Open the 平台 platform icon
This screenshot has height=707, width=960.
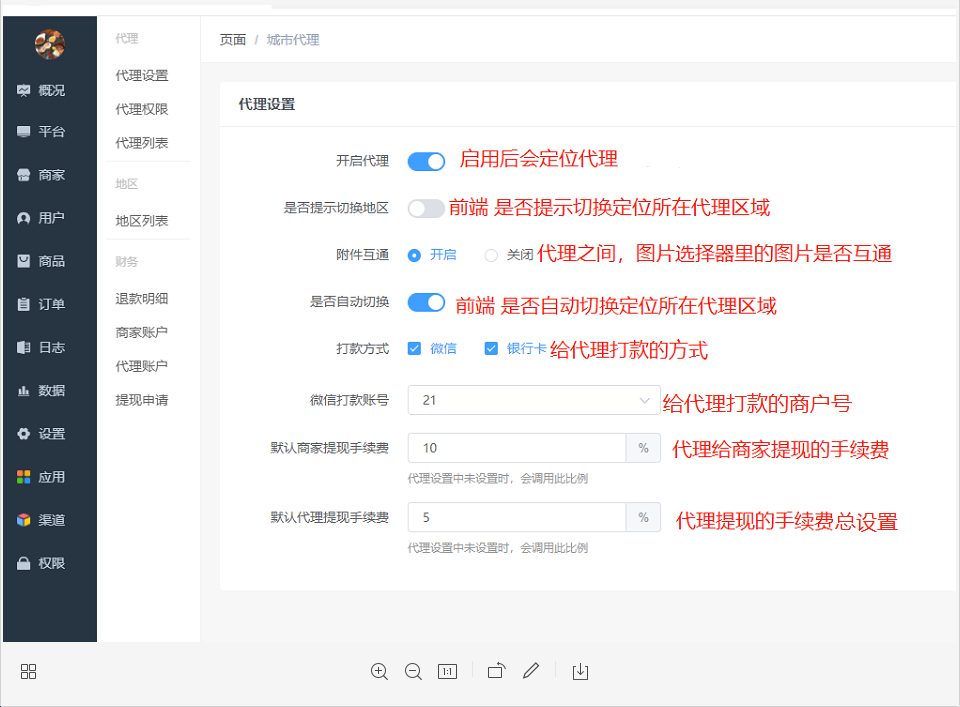pos(23,132)
